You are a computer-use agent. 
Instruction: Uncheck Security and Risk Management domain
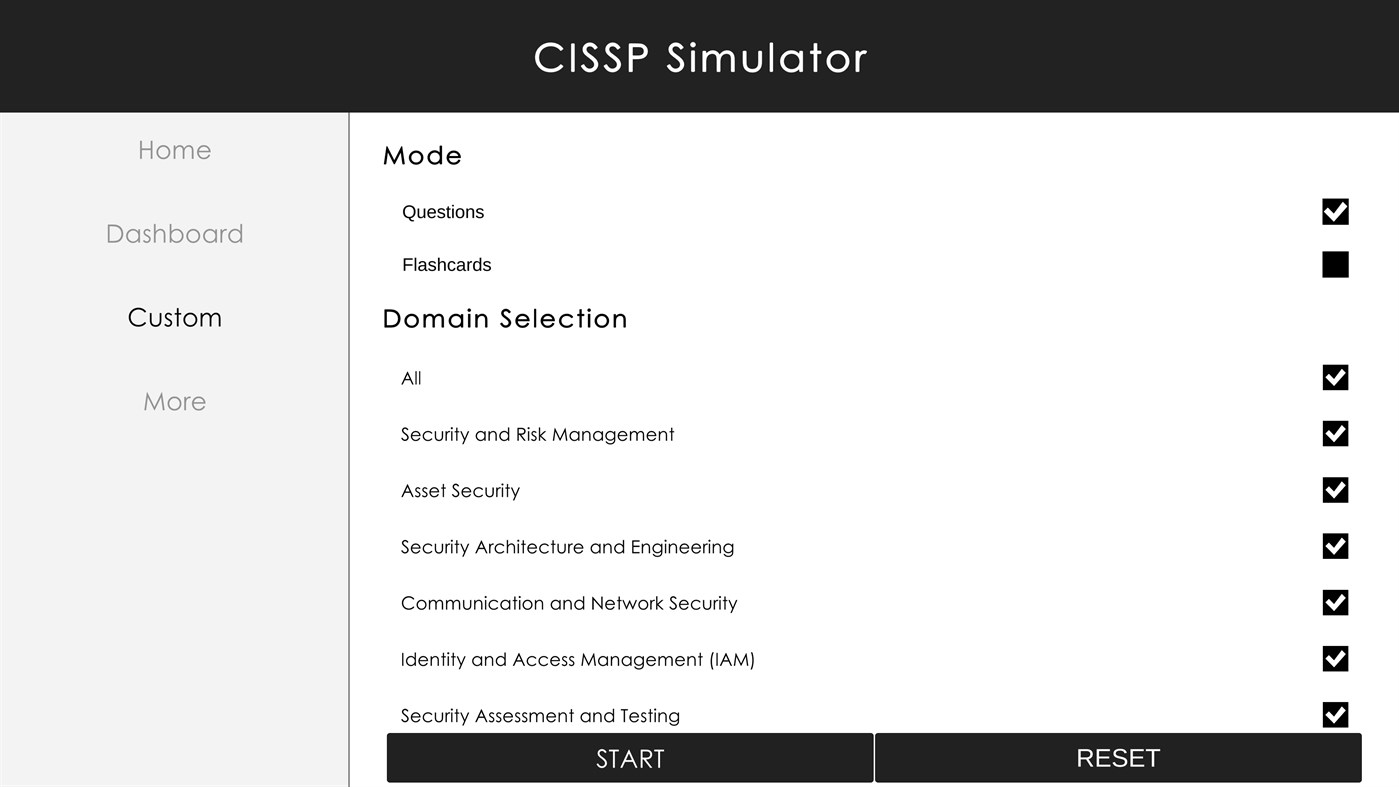coord(1335,434)
